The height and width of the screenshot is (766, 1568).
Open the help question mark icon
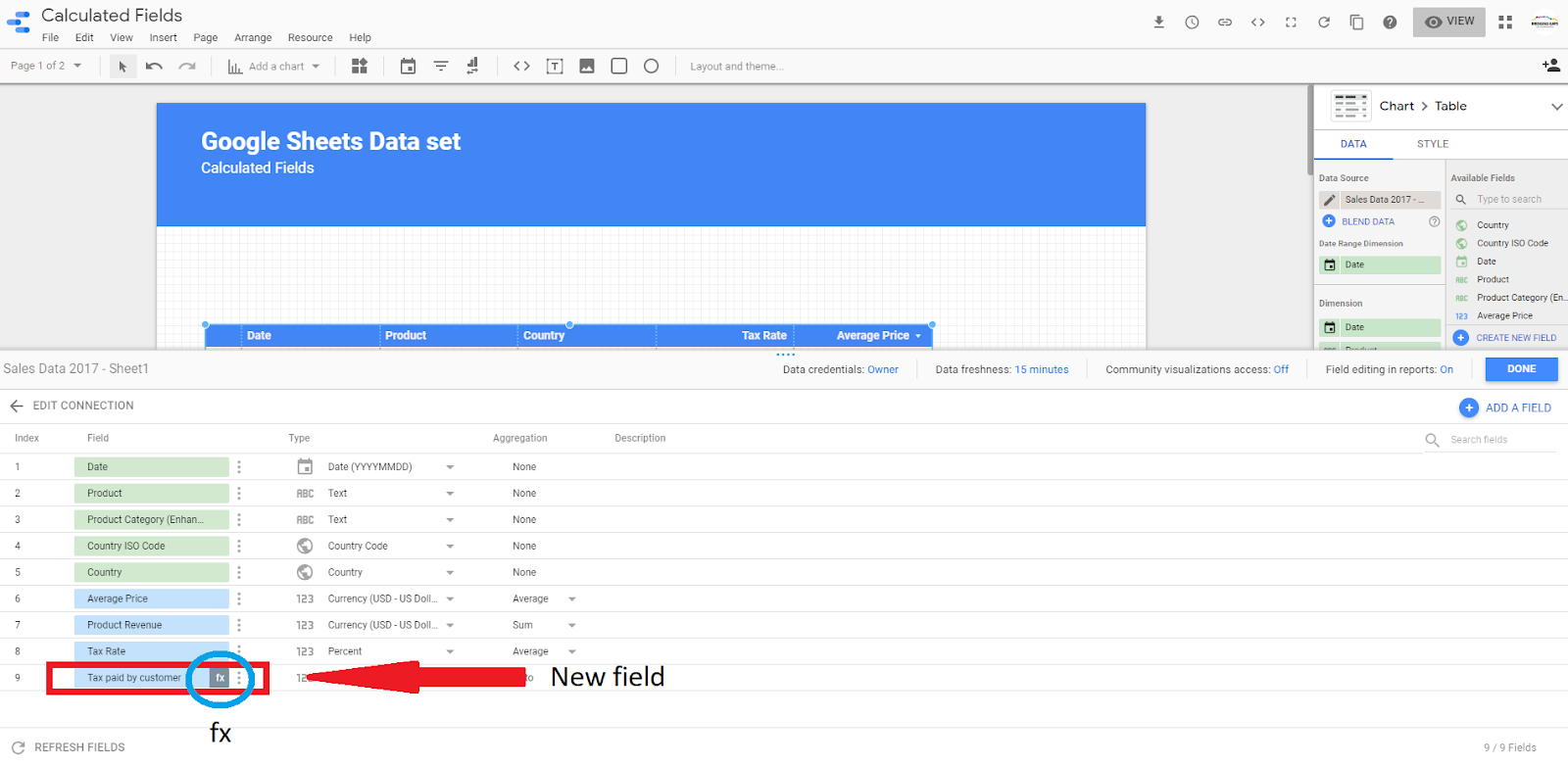[1390, 22]
